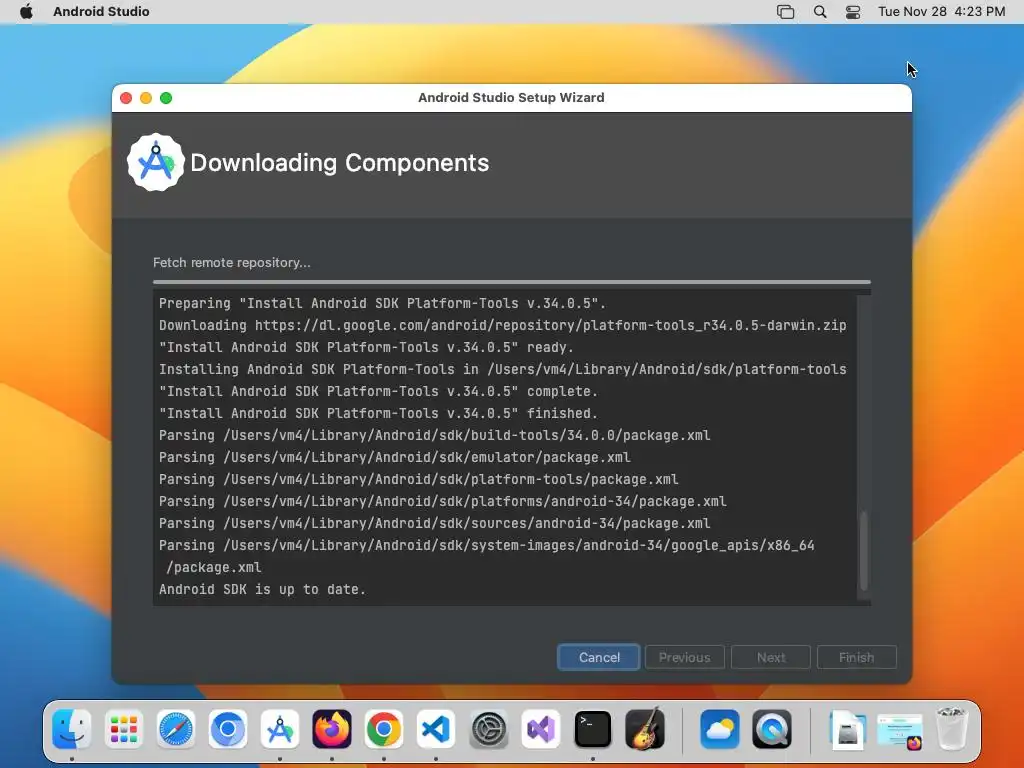The height and width of the screenshot is (768, 1024).
Task: Click the 'Parsing ...platforms/android-34/package.xml' line
Action: [443, 501]
